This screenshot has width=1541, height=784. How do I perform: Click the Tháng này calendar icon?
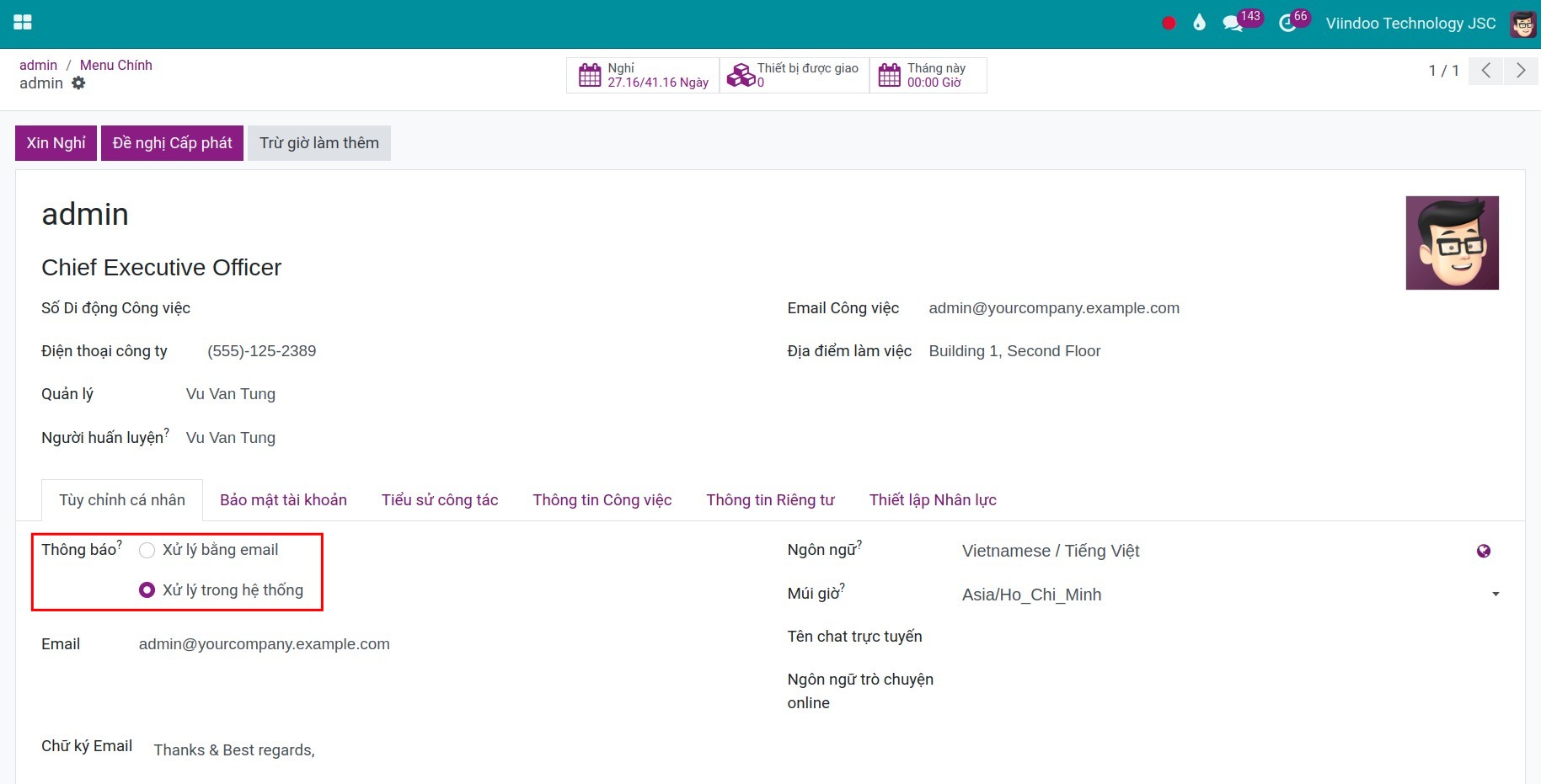click(x=890, y=76)
